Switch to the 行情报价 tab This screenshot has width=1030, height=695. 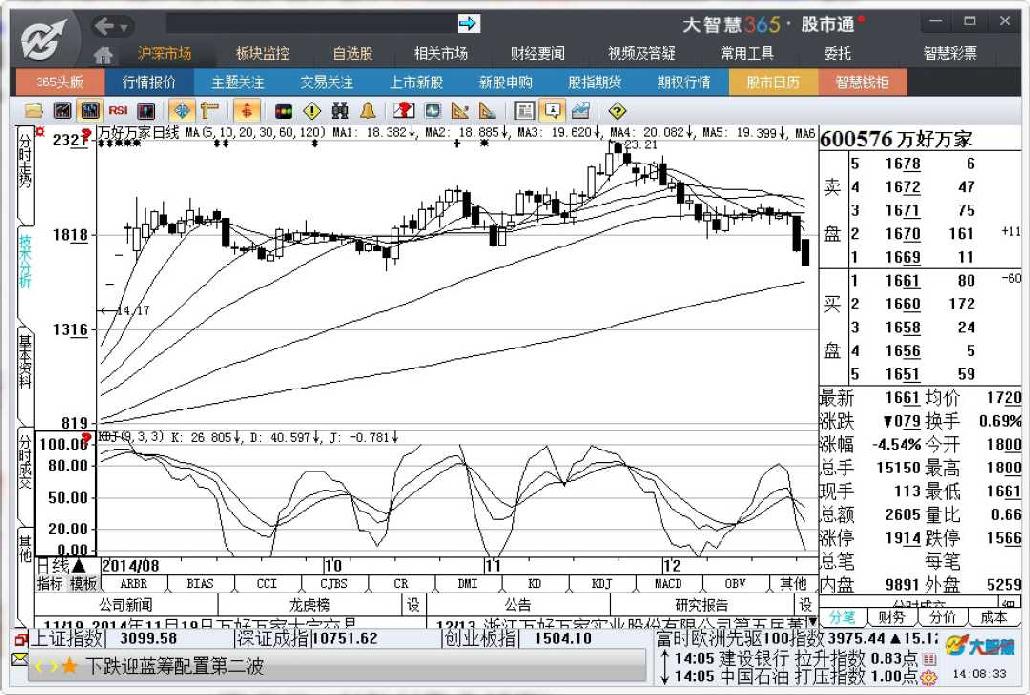149,82
